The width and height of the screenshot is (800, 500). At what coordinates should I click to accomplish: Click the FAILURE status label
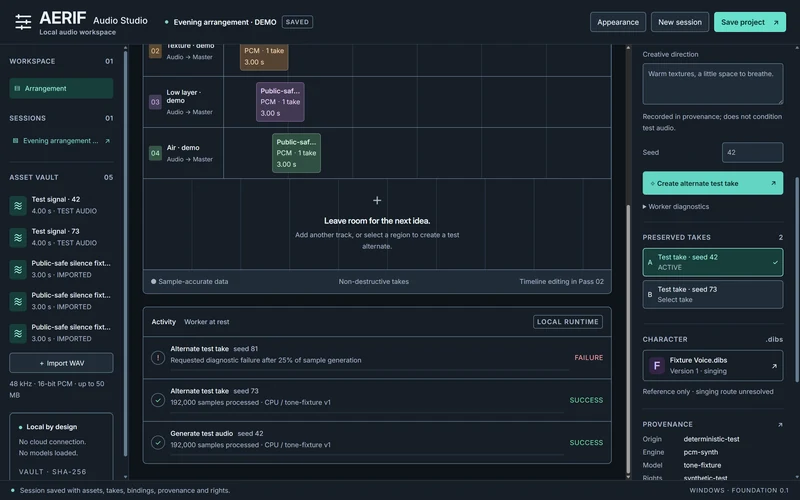pos(588,358)
